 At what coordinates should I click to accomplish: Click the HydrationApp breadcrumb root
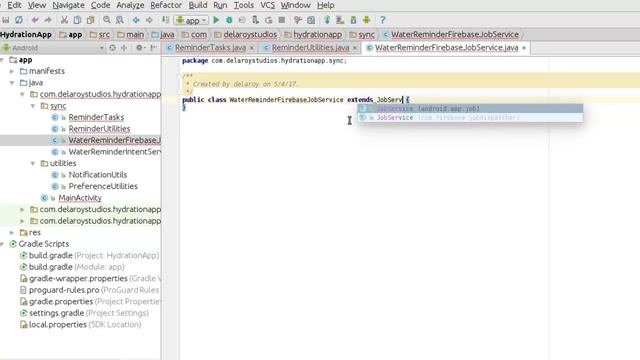(26, 35)
